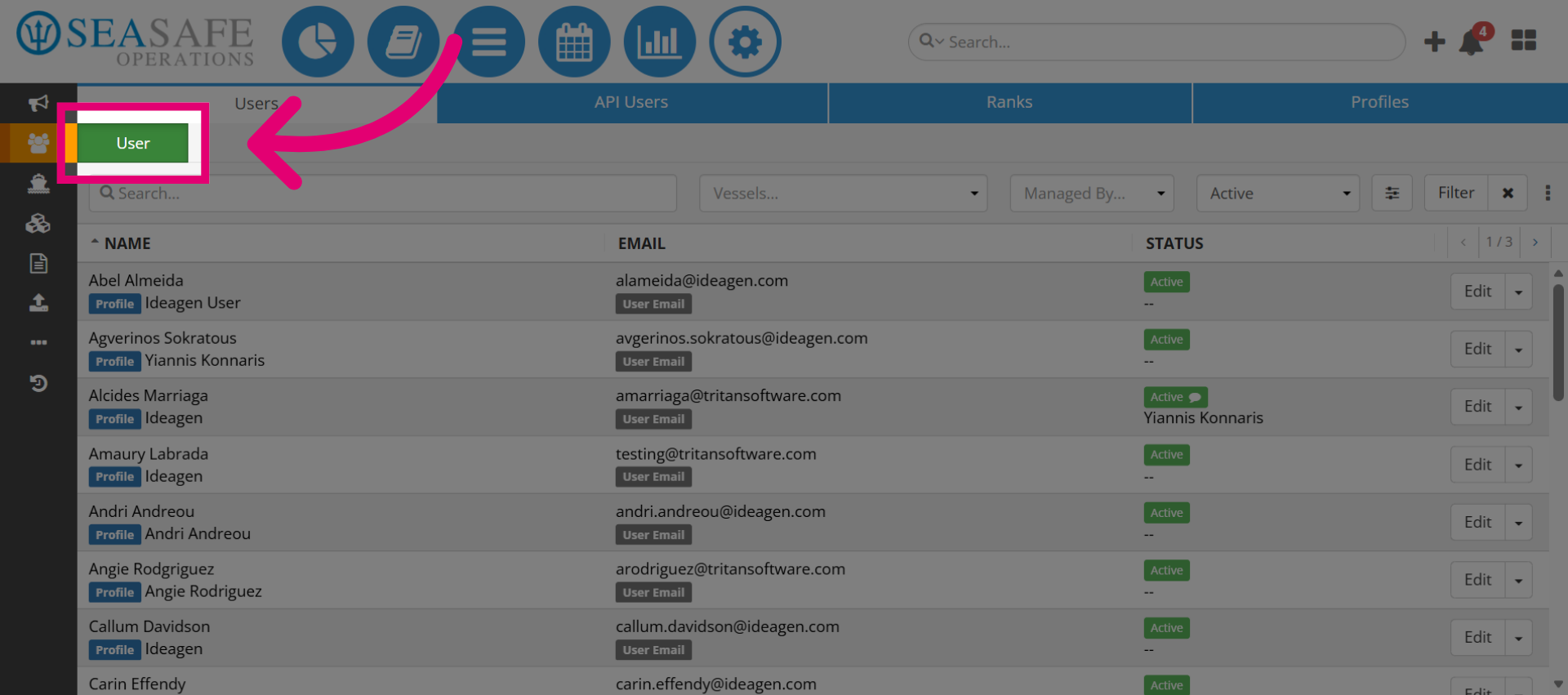Open the calendar circle icon
The height and width of the screenshot is (695, 1568).
click(x=574, y=42)
